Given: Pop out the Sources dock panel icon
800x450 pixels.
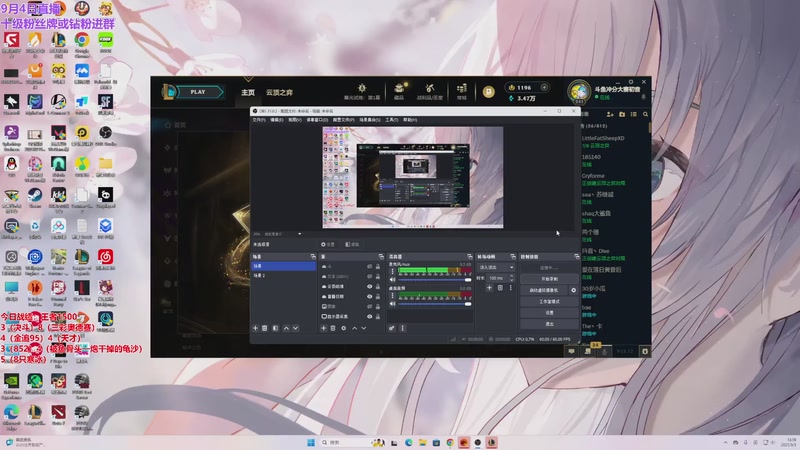Looking at the screenshot, I should [x=381, y=256].
